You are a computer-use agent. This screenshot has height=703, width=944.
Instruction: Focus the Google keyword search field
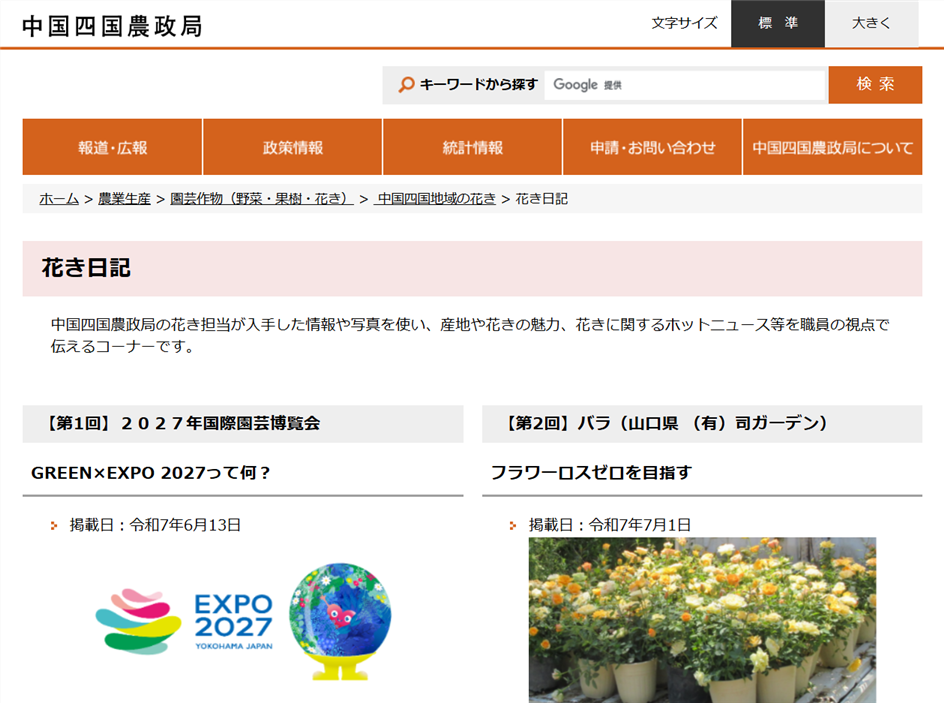click(x=684, y=85)
